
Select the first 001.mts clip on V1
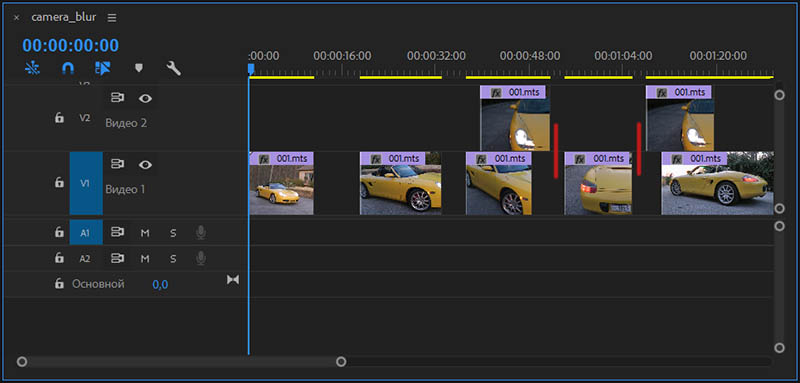pyautogui.click(x=281, y=183)
